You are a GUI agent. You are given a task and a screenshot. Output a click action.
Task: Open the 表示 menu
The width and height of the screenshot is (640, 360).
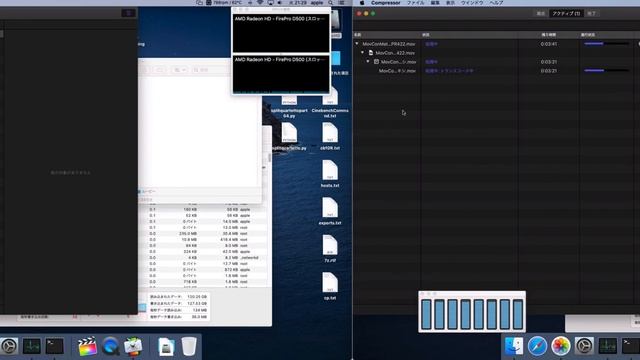[x=450, y=3]
